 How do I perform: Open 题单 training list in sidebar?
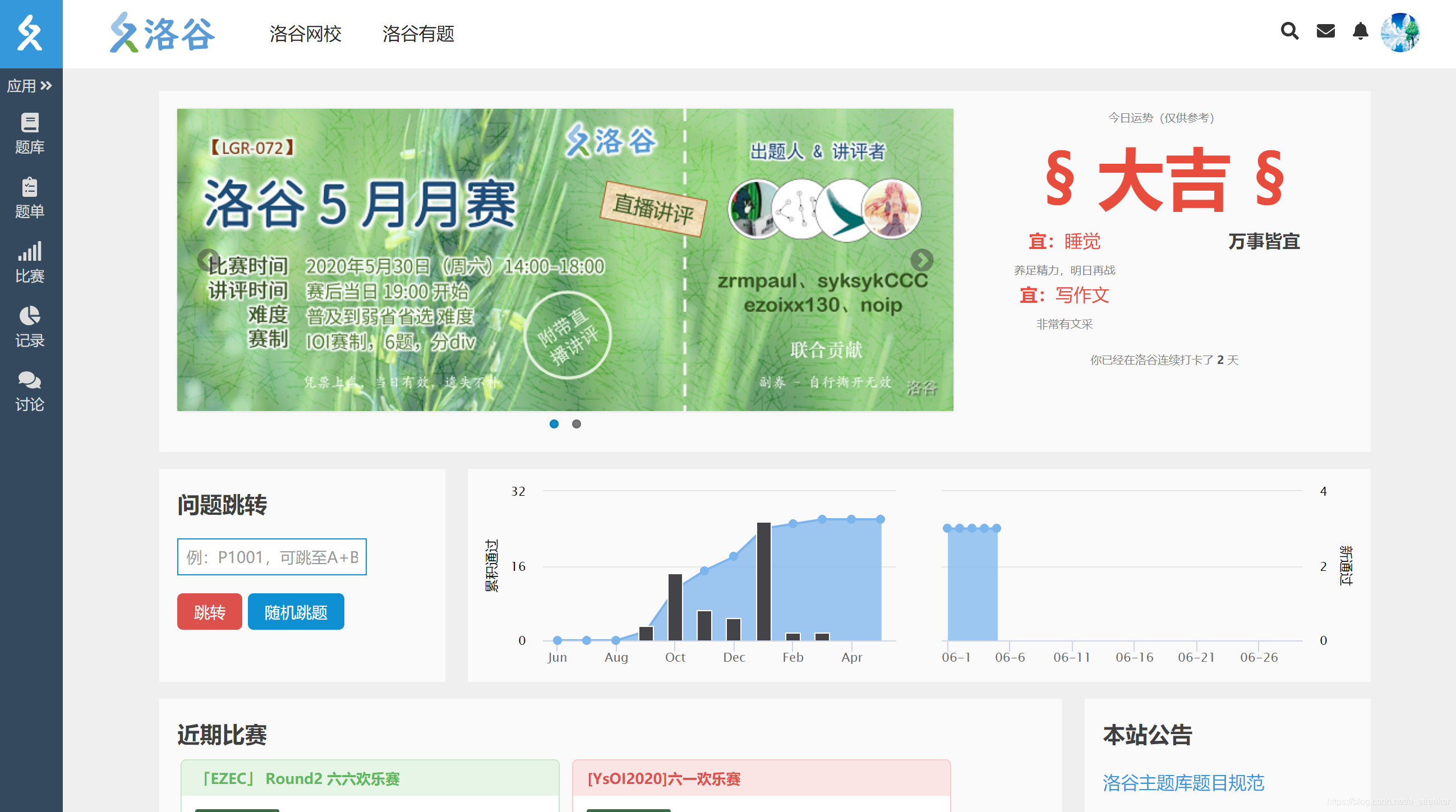click(x=29, y=199)
